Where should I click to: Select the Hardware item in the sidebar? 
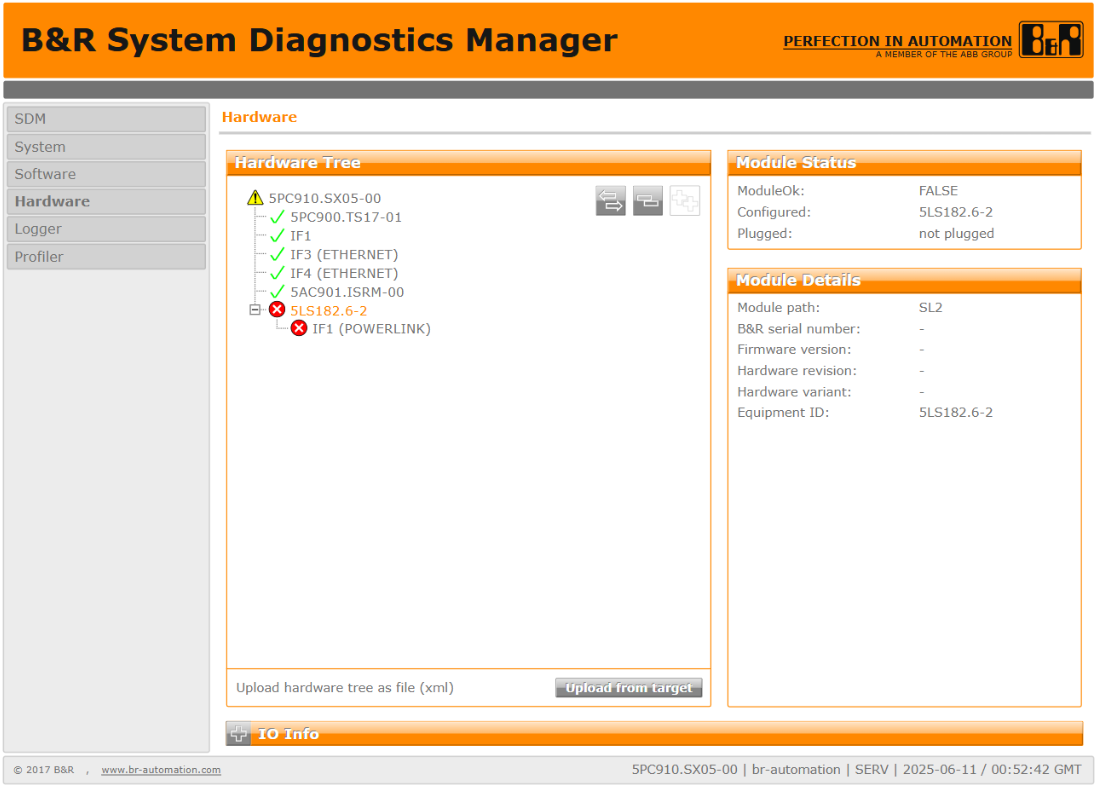[106, 201]
